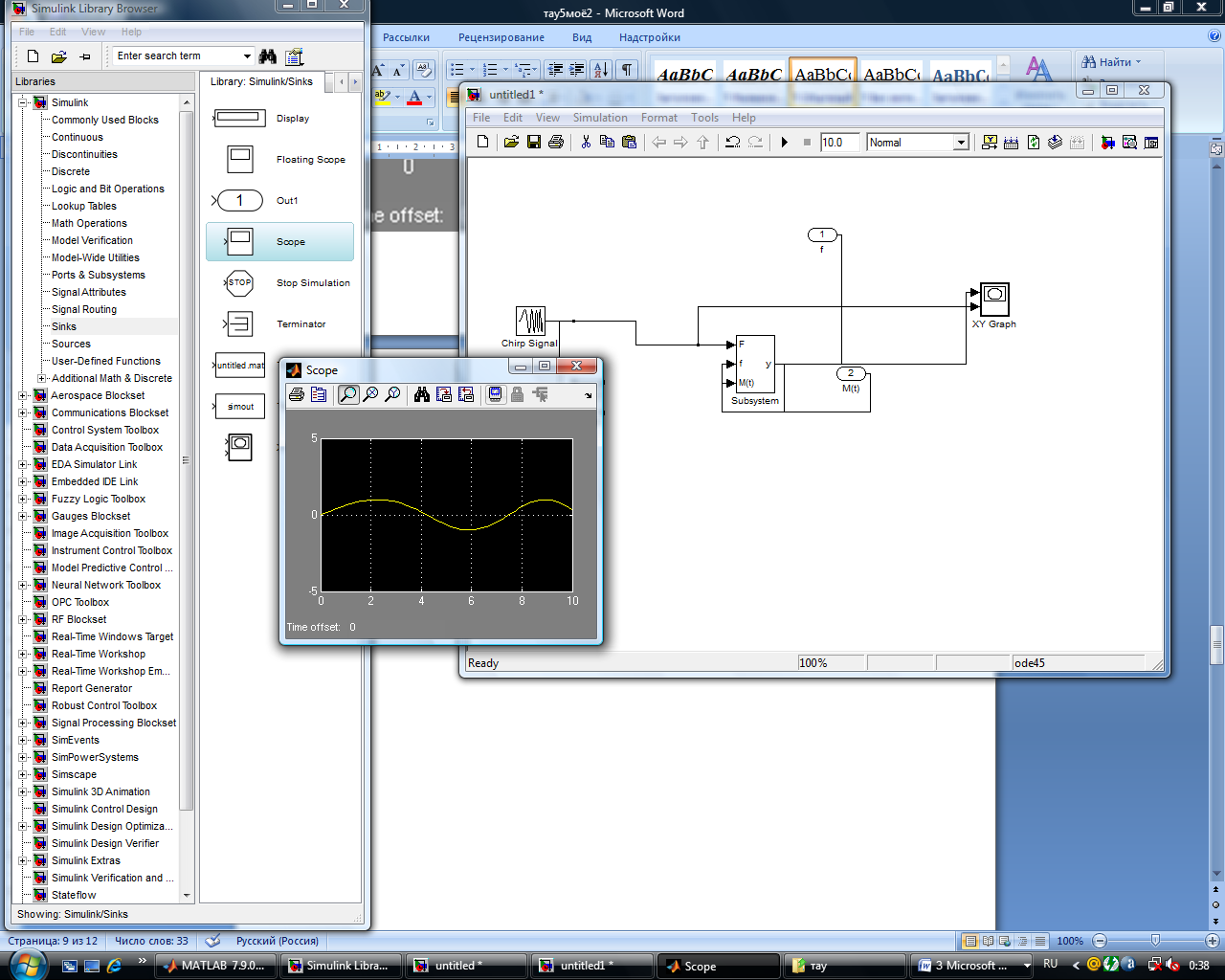This screenshot has width=1225, height=980.
Task: Restore saved axes settings in Scope
Action: pos(466,394)
